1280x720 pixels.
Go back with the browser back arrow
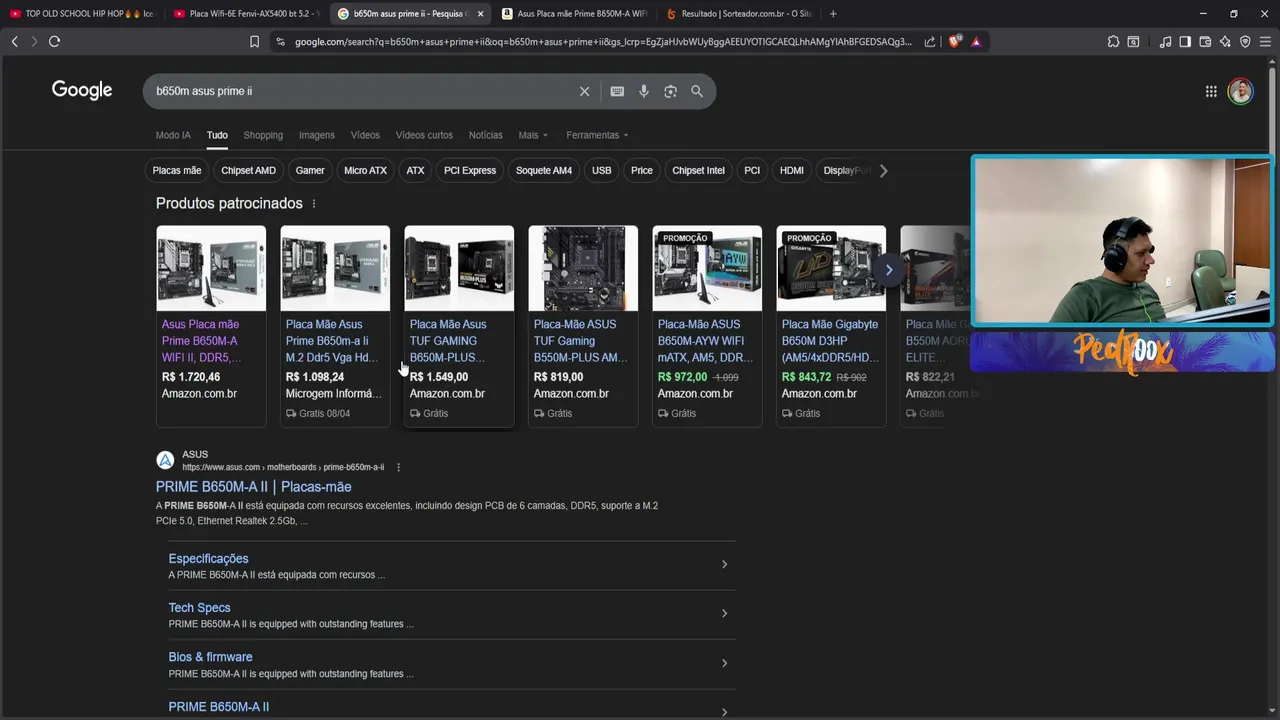click(14, 41)
